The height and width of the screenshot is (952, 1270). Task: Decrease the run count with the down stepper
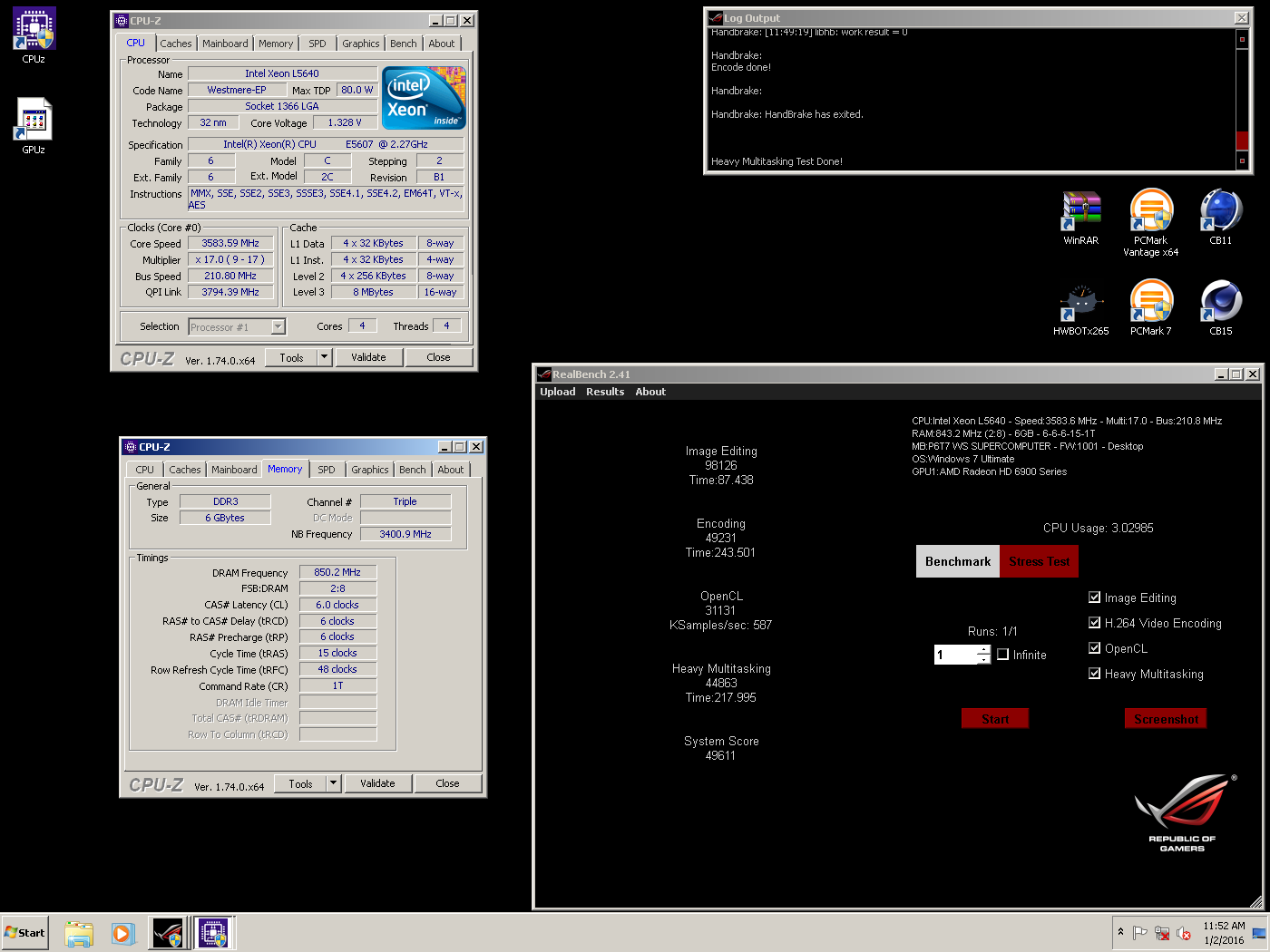(983, 659)
